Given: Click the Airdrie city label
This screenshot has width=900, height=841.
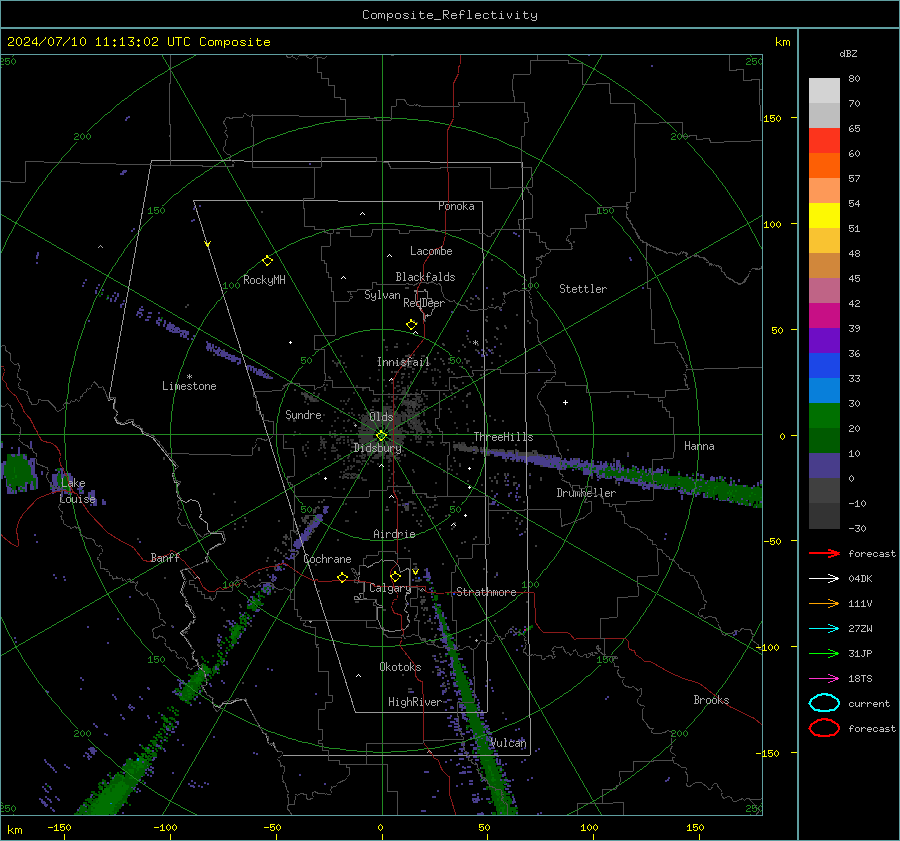Looking at the screenshot, I should coord(394,534).
